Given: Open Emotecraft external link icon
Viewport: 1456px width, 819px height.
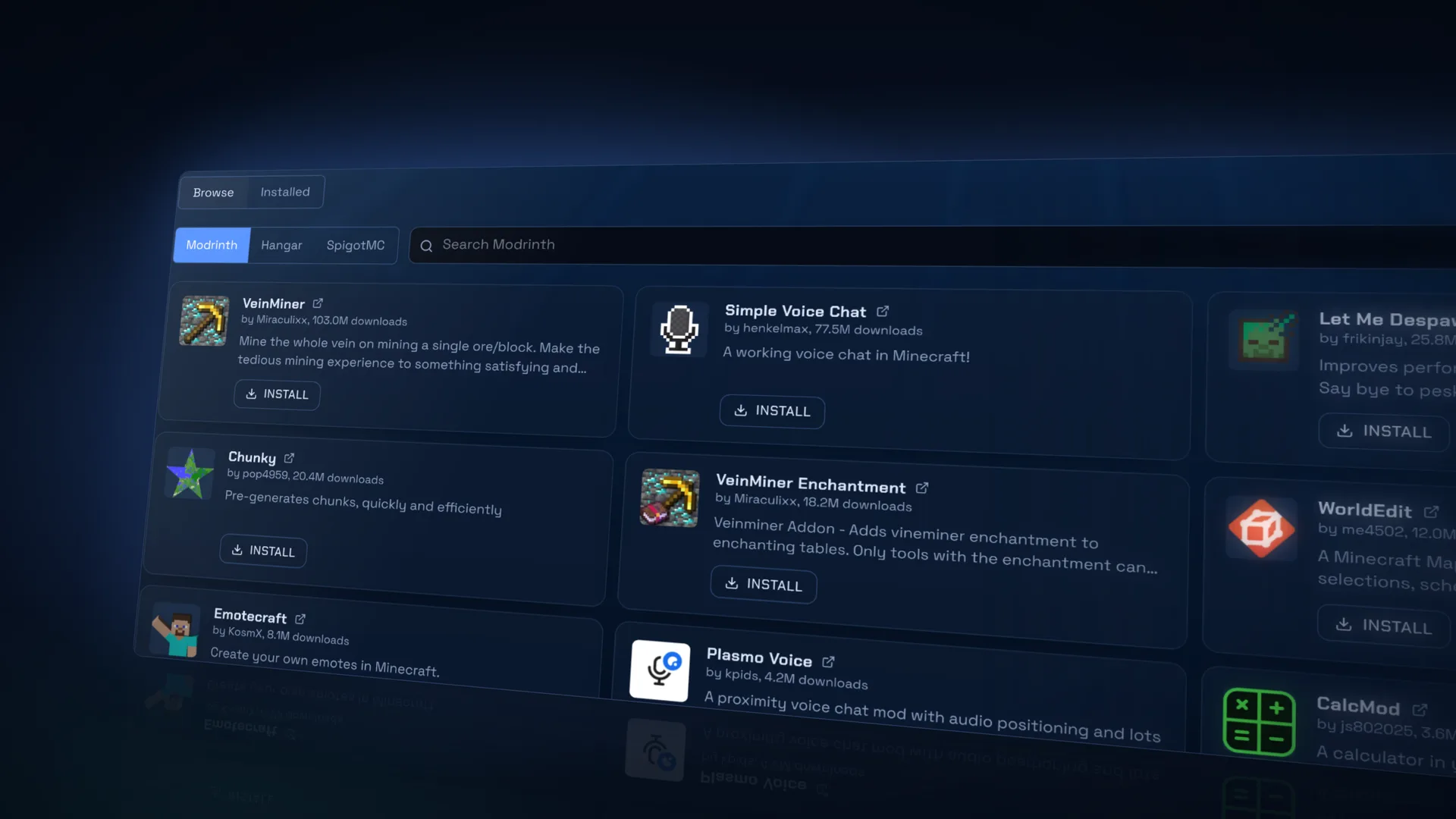Looking at the screenshot, I should [x=300, y=619].
